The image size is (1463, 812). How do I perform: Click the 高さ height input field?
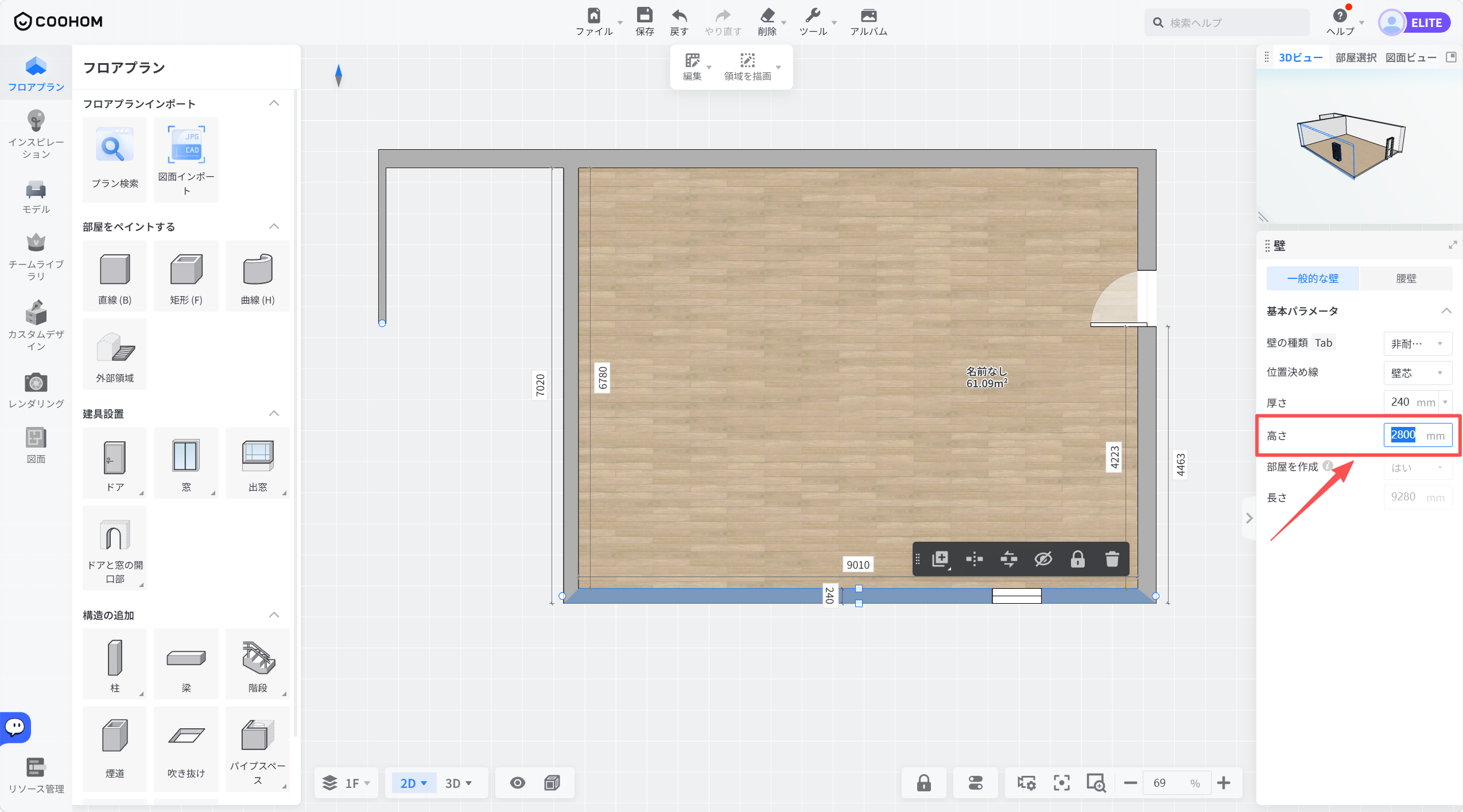pyautogui.click(x=1418, y=435)
